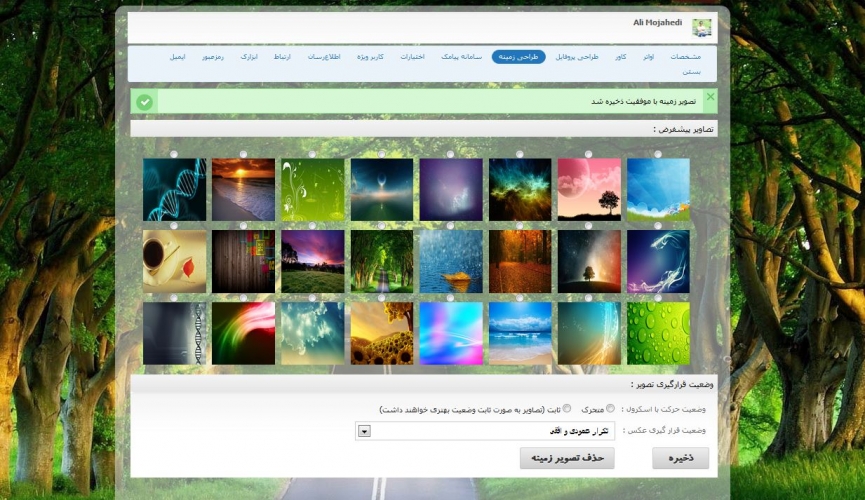Pick the tropical ocean beach thumbnail
The width and height of the screenshot is (865, 500).
tap(520, 333)
